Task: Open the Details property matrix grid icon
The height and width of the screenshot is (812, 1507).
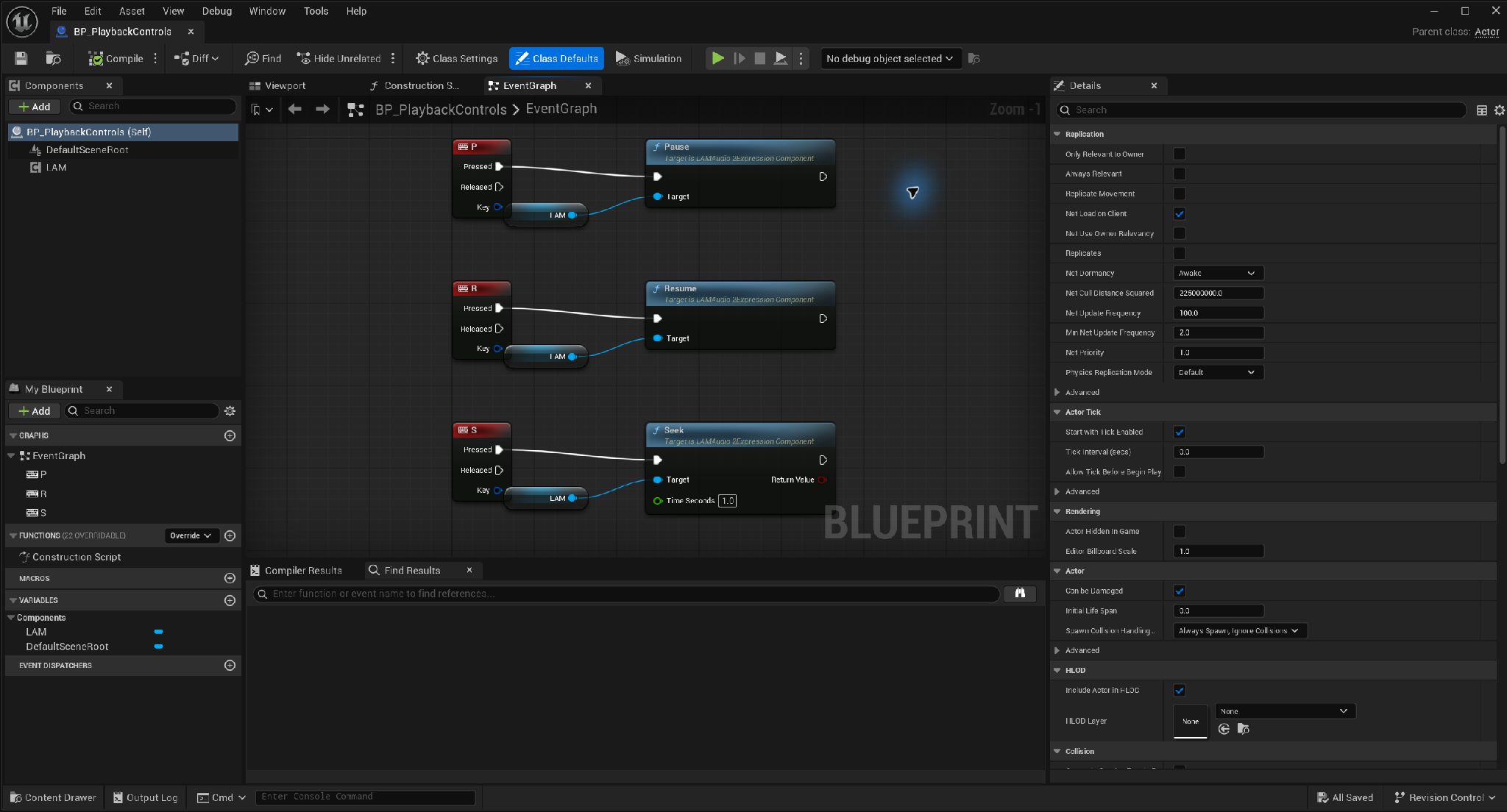Action: click(1482, 110)
